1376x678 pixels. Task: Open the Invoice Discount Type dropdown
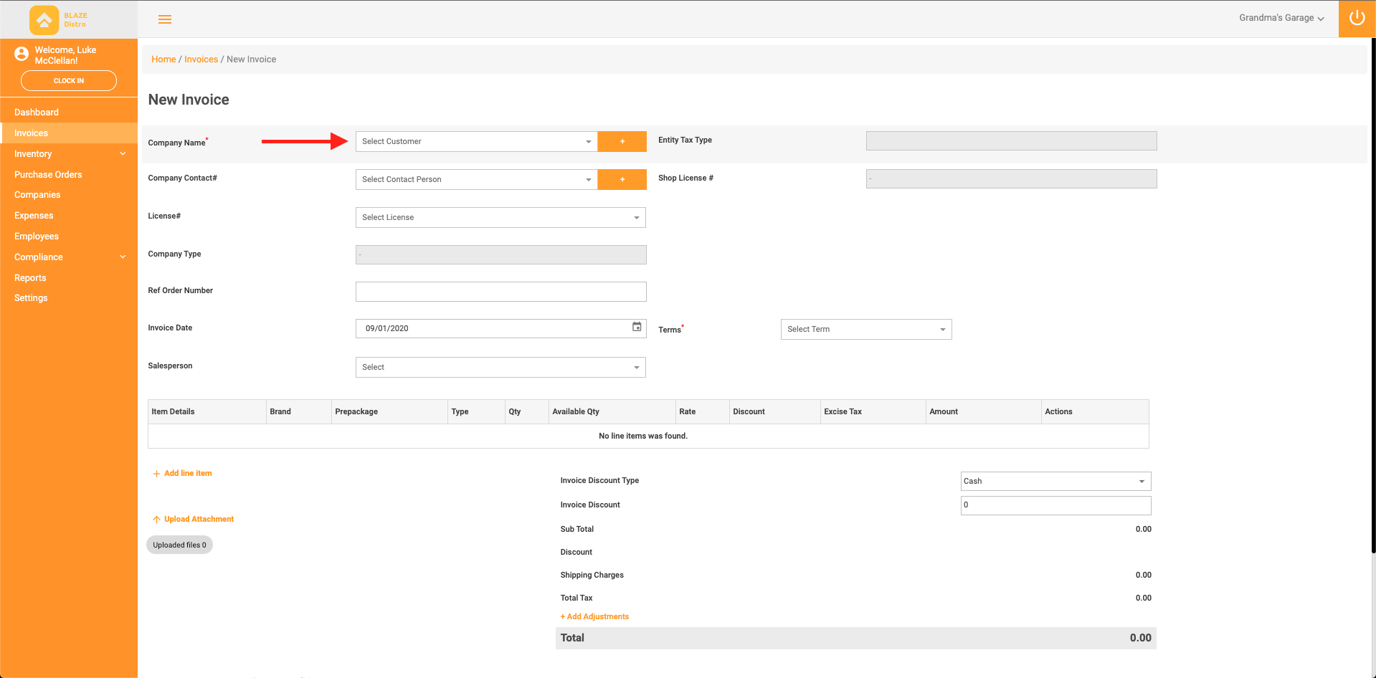tap(1055, 480)
